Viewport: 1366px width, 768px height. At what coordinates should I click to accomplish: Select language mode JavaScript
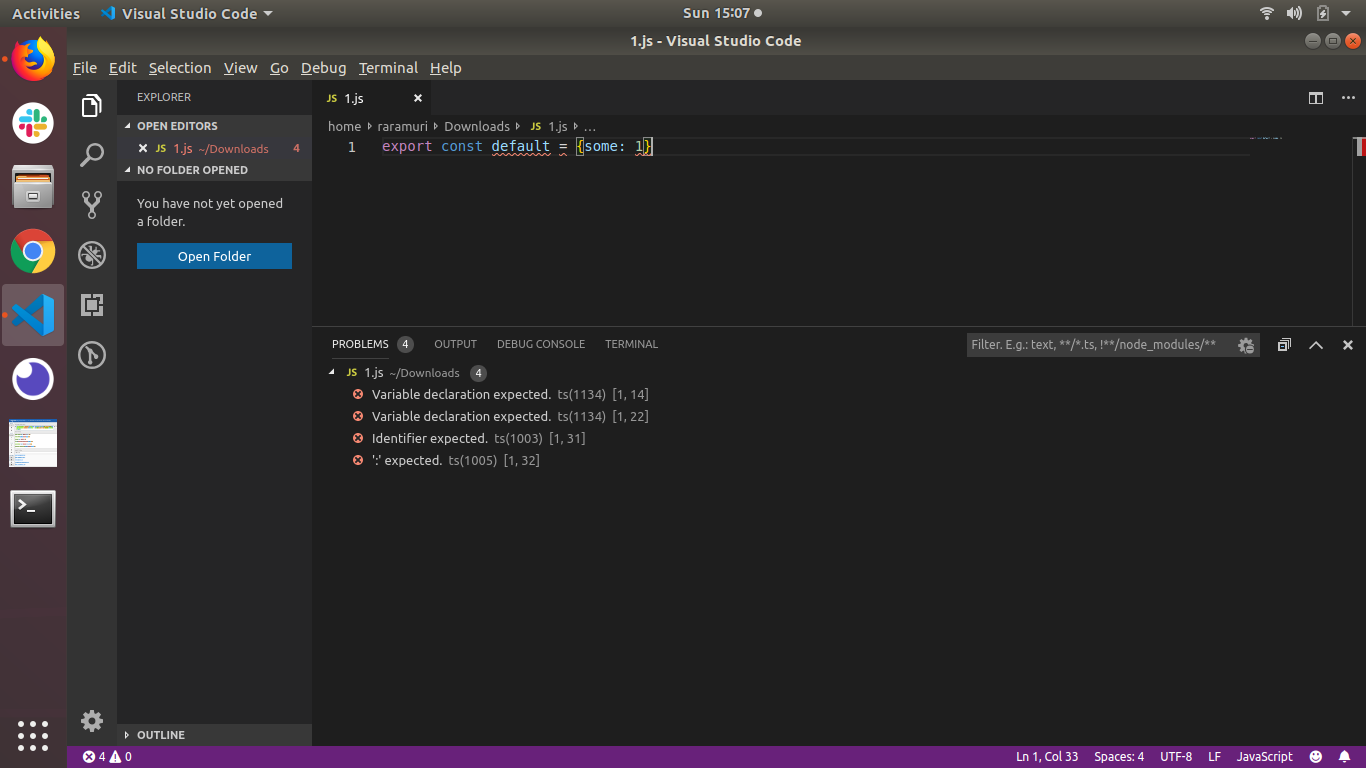pos(1264,757)
